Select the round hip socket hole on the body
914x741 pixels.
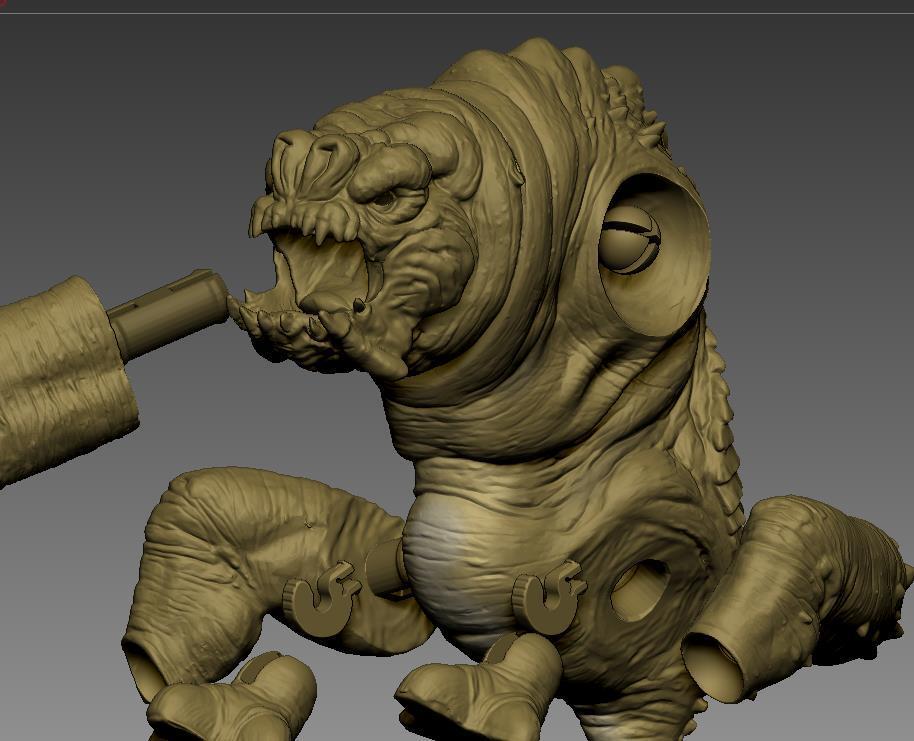(640, 590)
